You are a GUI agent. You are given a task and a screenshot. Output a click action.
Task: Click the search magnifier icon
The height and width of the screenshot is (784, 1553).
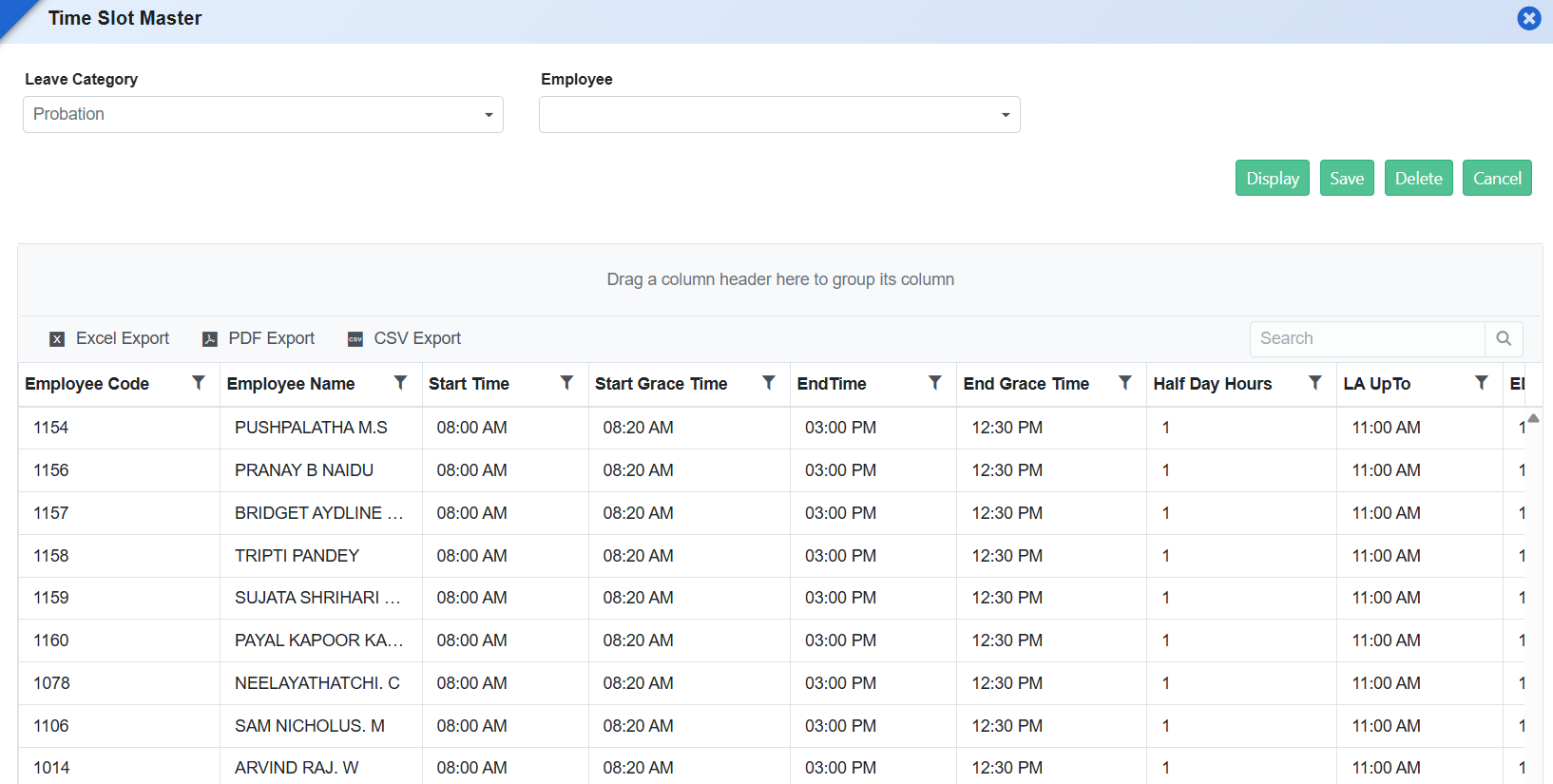1504,338
